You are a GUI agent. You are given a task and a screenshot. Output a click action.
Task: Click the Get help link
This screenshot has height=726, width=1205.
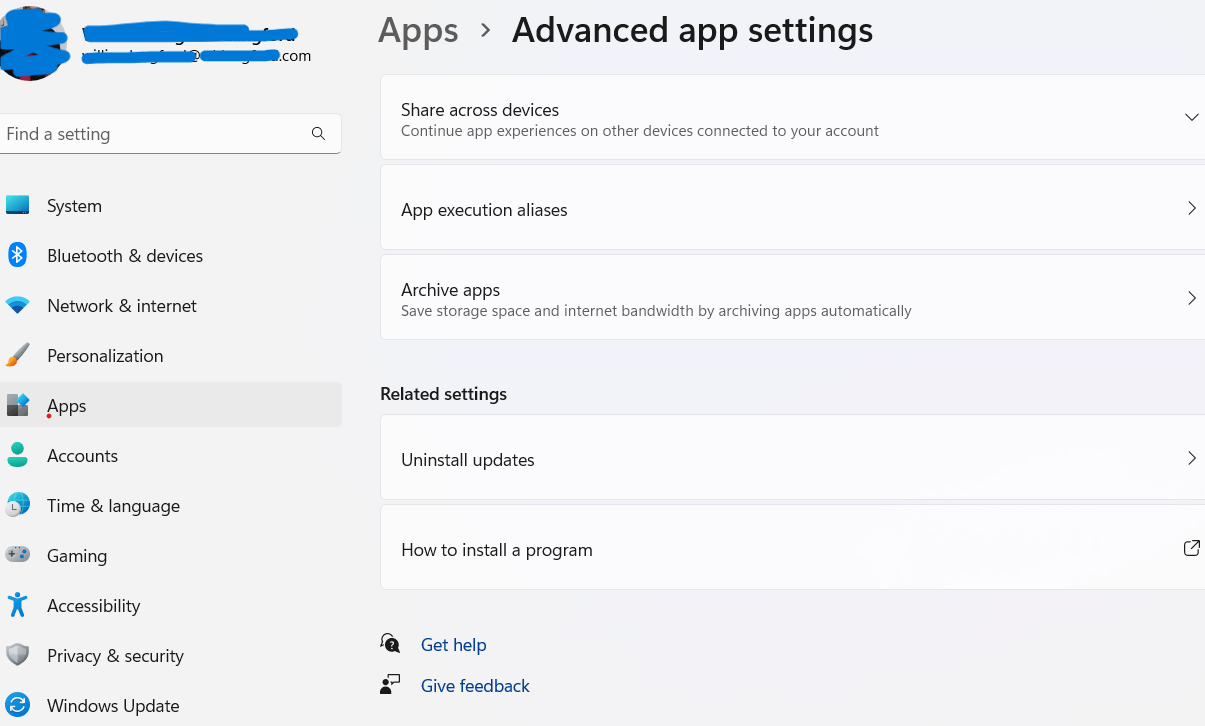453,645
